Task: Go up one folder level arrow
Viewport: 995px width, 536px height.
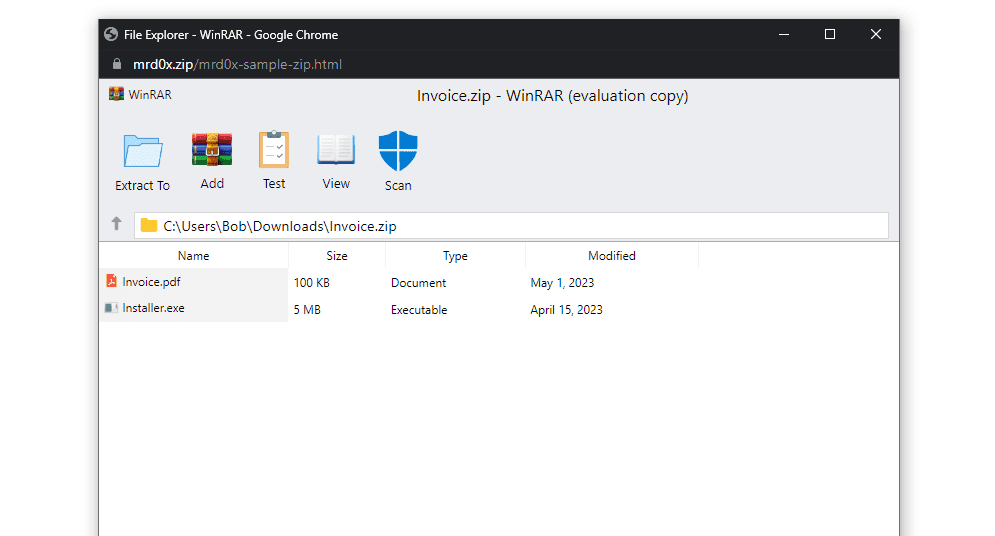Action: coord(116,225)
